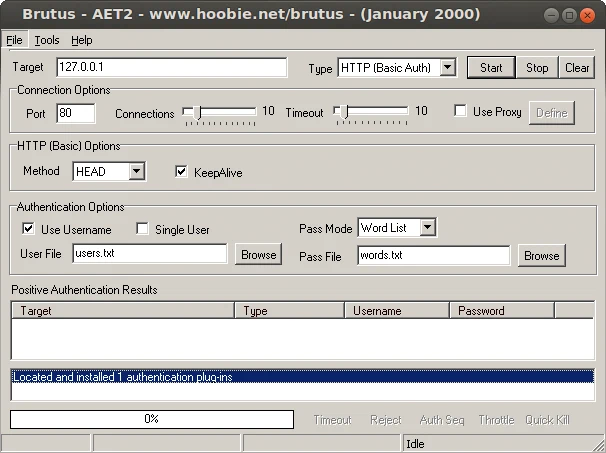This screenshot has width=606, height=453.
Task: Adjust the Timeout slider handle
Action: coord(346,112)
